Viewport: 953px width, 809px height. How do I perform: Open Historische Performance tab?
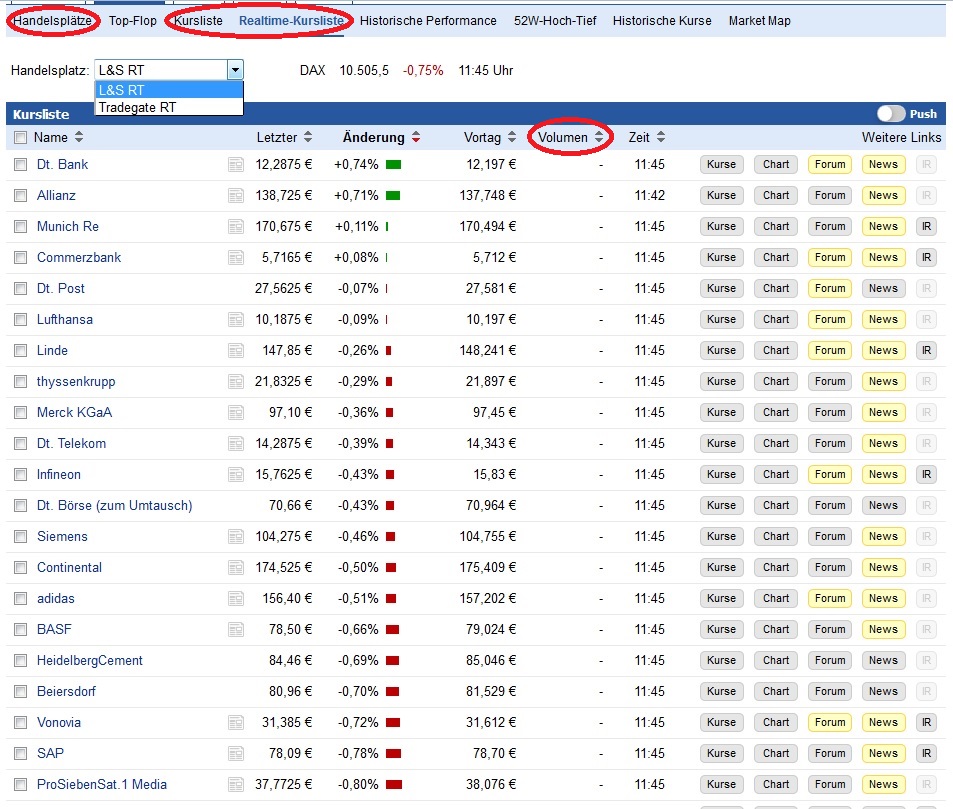428,21
